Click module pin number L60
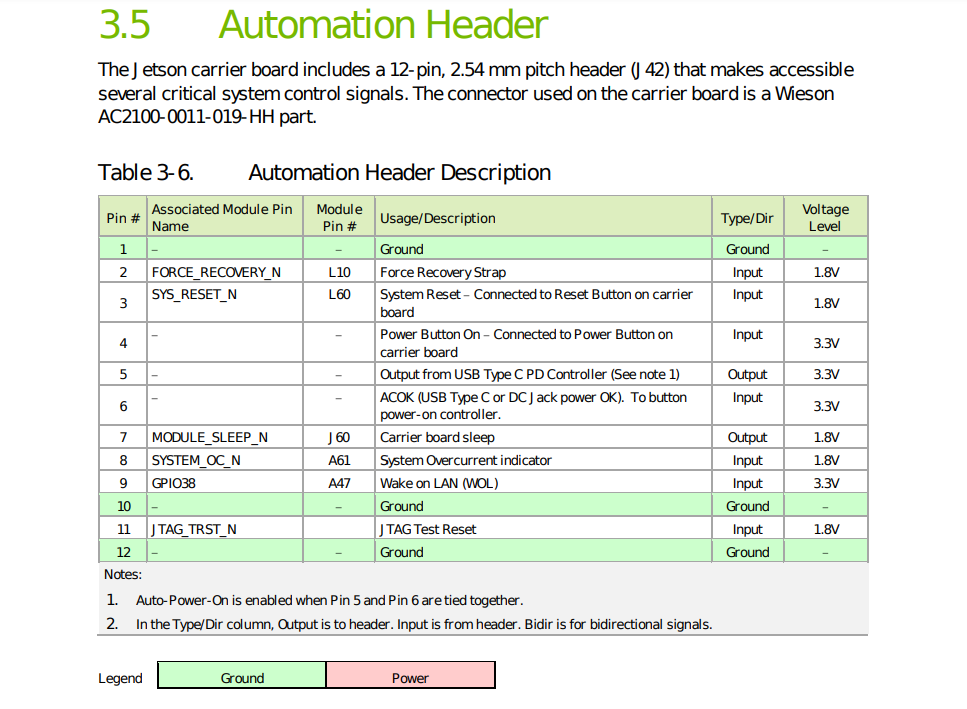967x709 pixels. click(x=339, y=295)
